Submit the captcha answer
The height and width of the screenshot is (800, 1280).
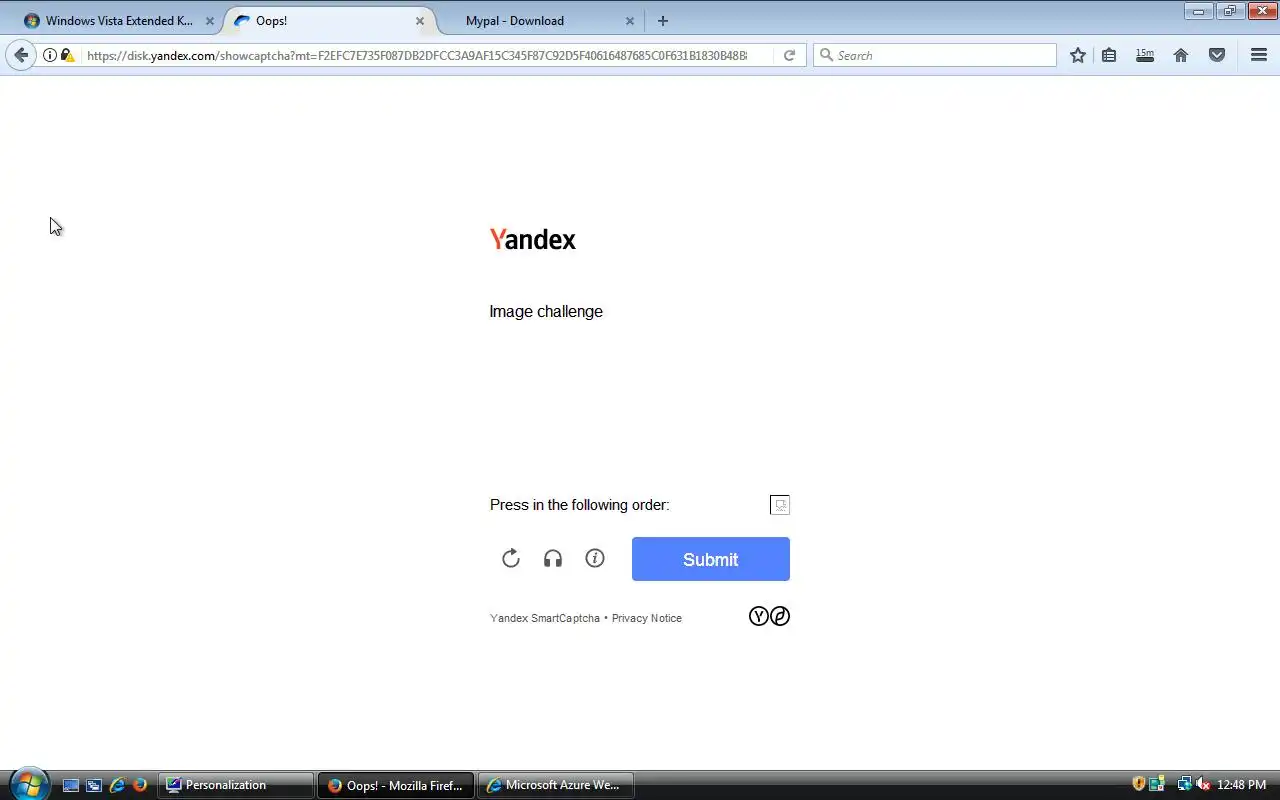[x=711, y=559]
